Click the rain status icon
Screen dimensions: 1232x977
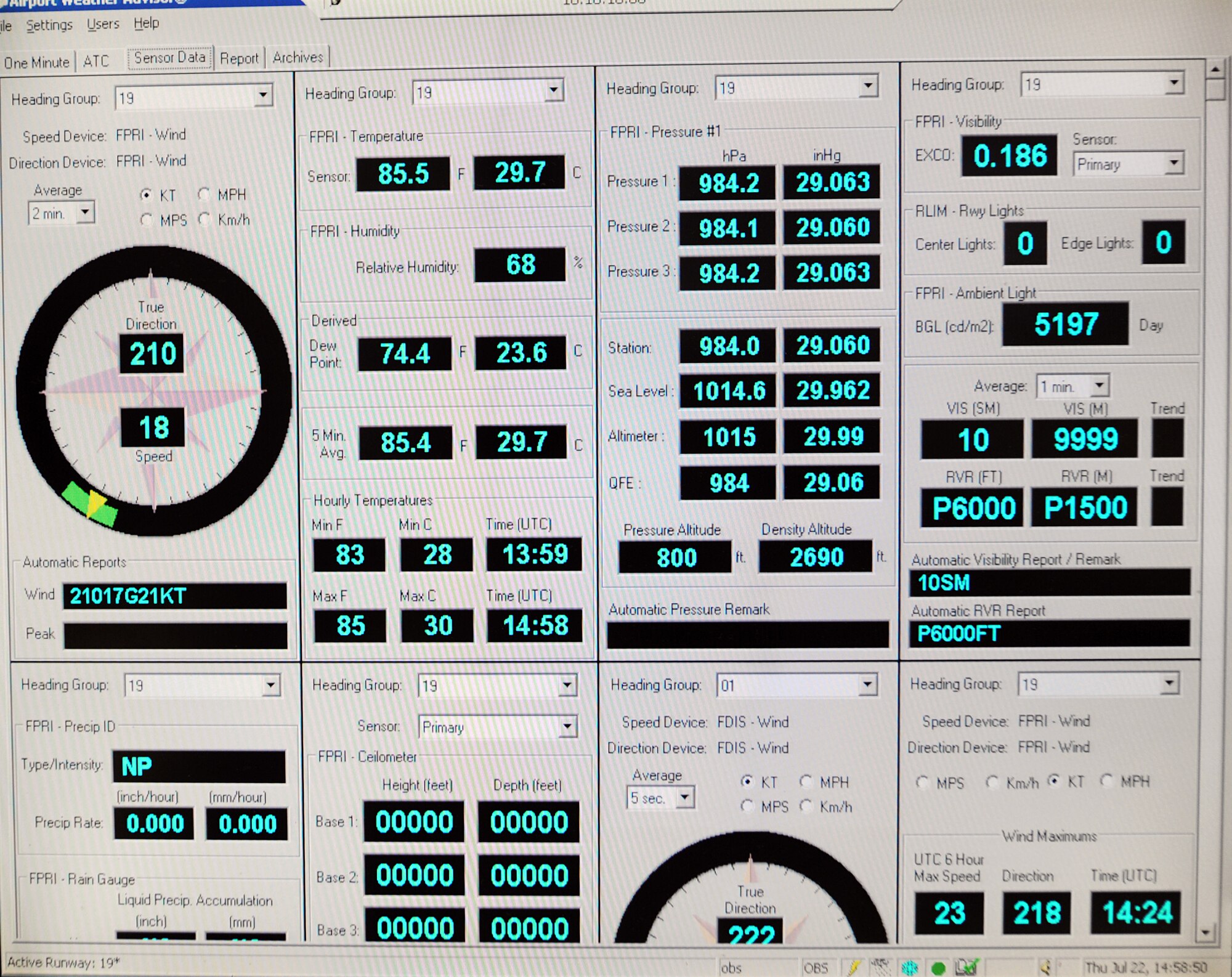[x=881, y=966]
